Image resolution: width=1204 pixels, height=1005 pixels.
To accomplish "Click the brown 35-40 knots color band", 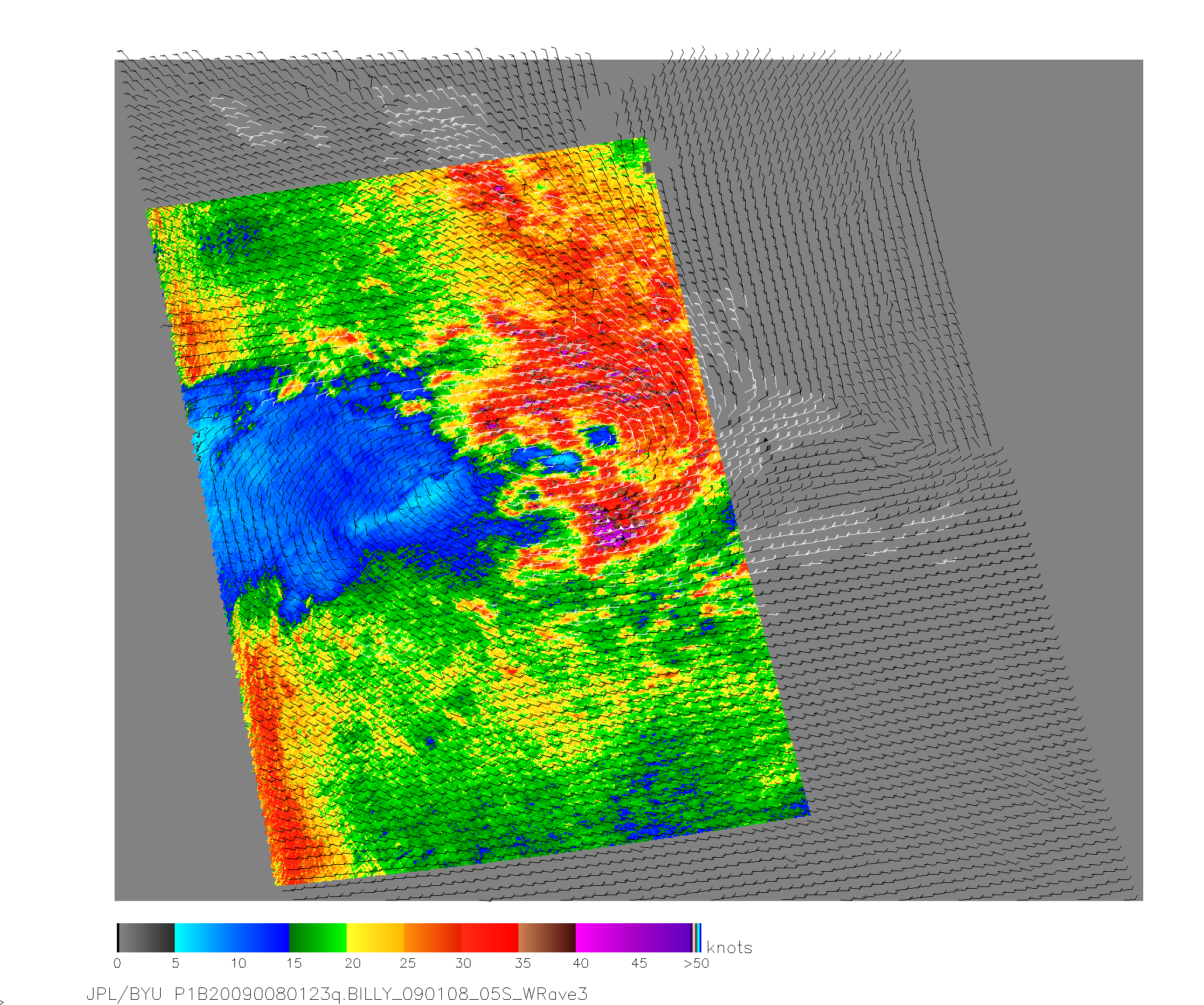I will (547, 938).
